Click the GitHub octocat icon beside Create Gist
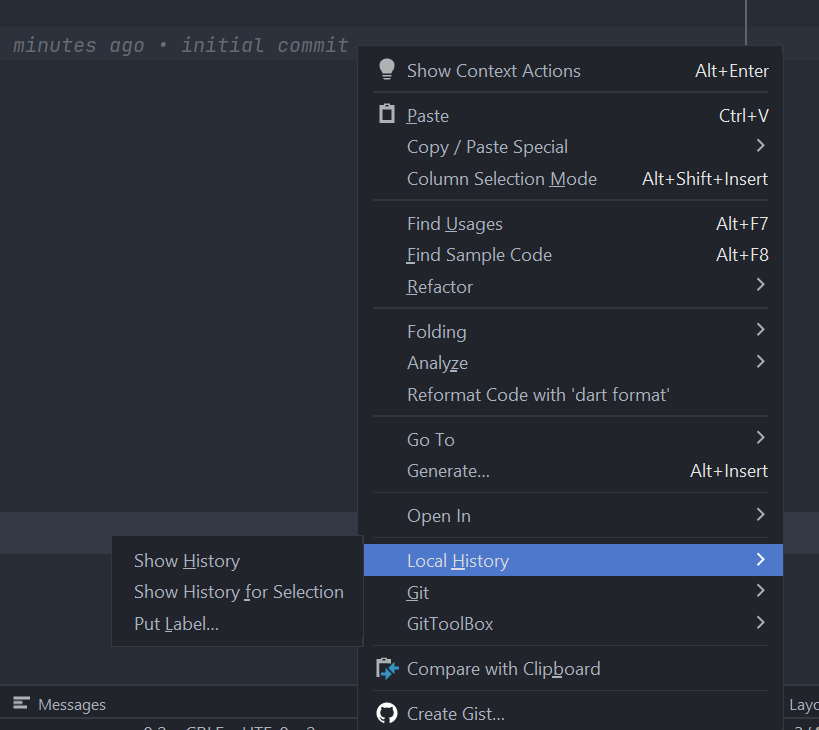This screenshot has width=819, height=730. tap(387, 713)
